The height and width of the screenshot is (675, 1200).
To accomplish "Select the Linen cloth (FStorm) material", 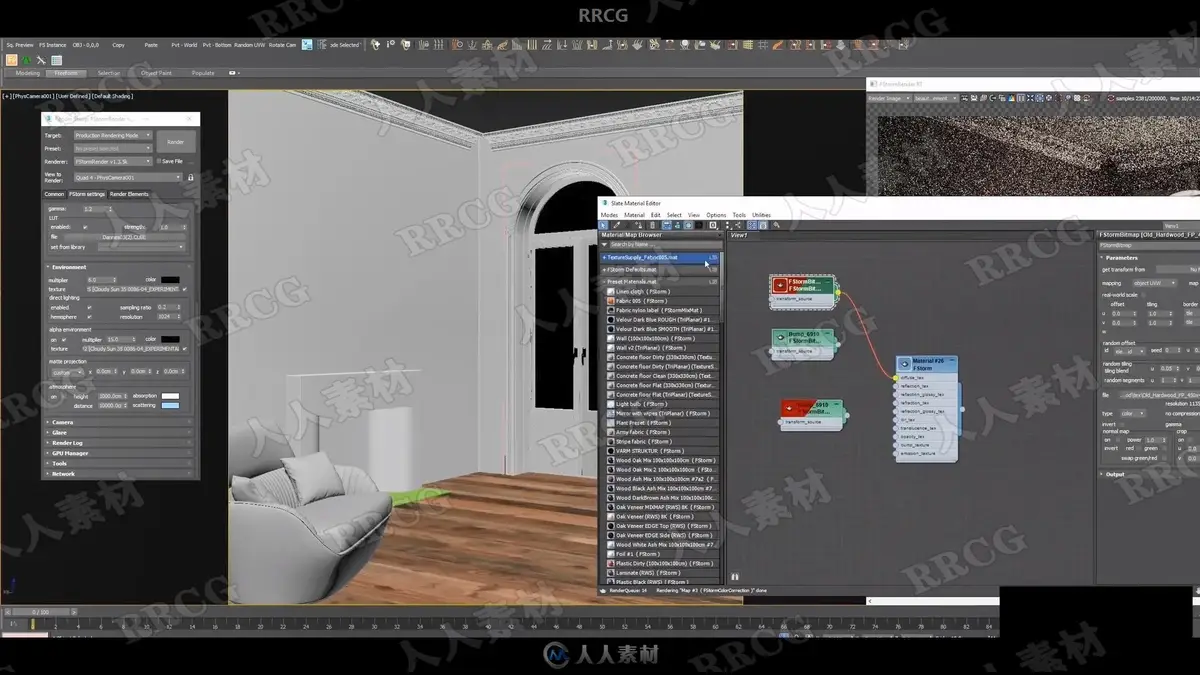I will [661, 291].
